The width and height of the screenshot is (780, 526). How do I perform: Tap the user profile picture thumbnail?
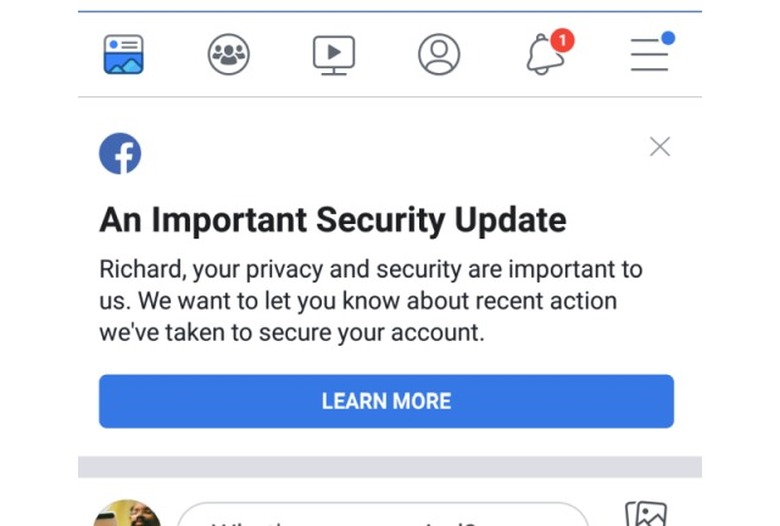[127, 514]
